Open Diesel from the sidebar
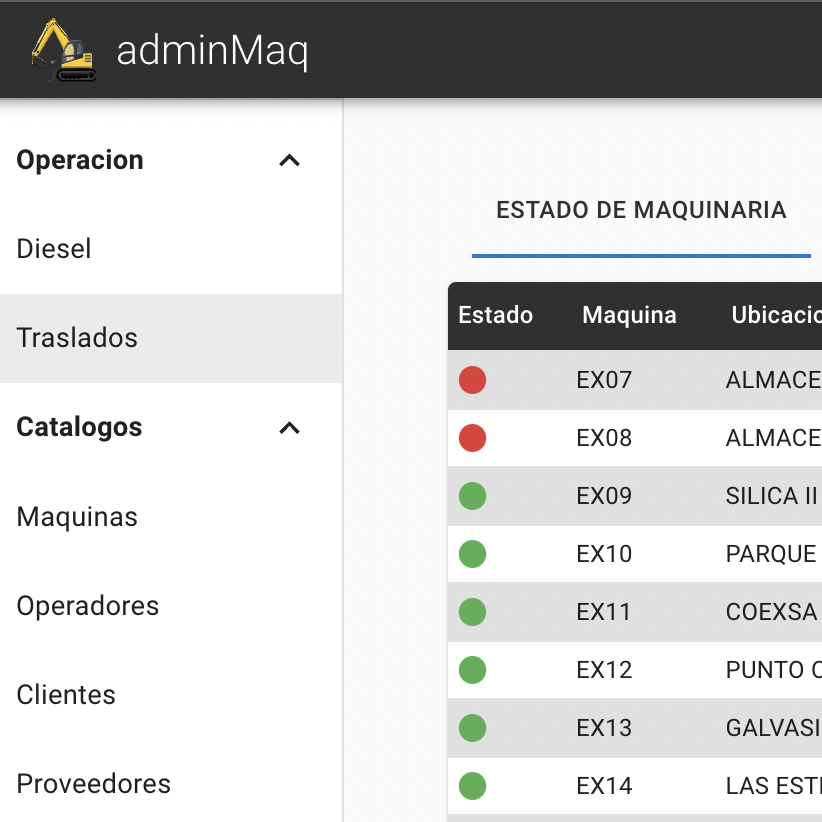The height and width of the screenshot is (822, 822). point(54,249)
